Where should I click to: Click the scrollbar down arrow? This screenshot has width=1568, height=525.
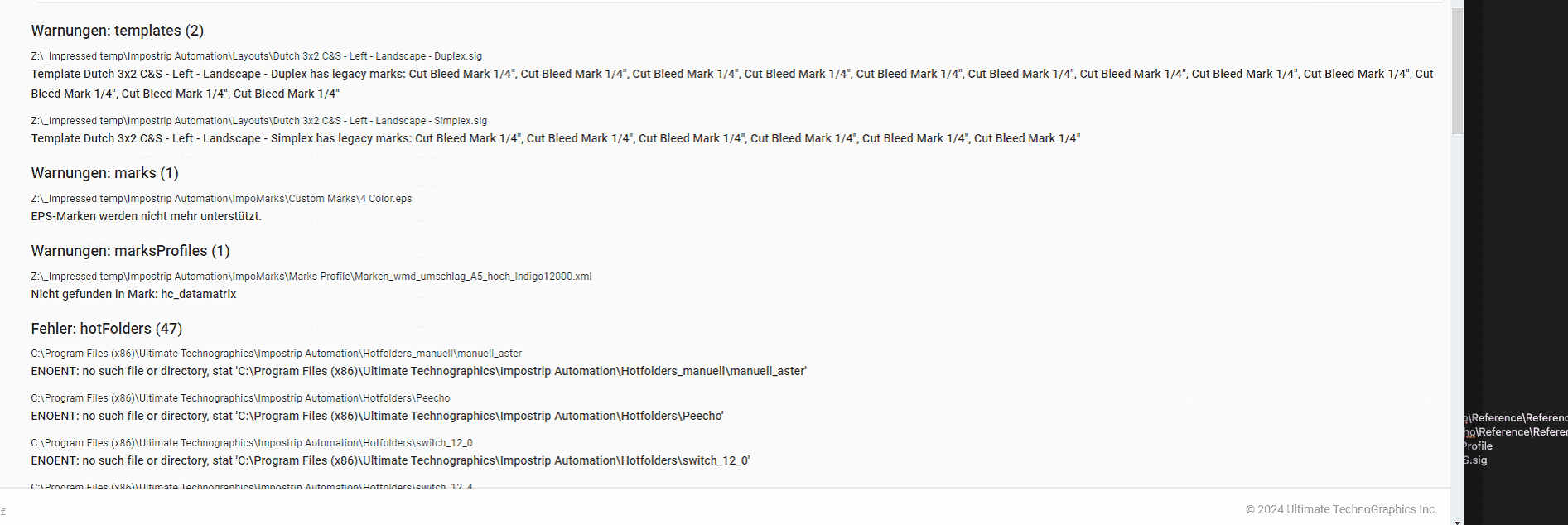[x=1457, y=521]
